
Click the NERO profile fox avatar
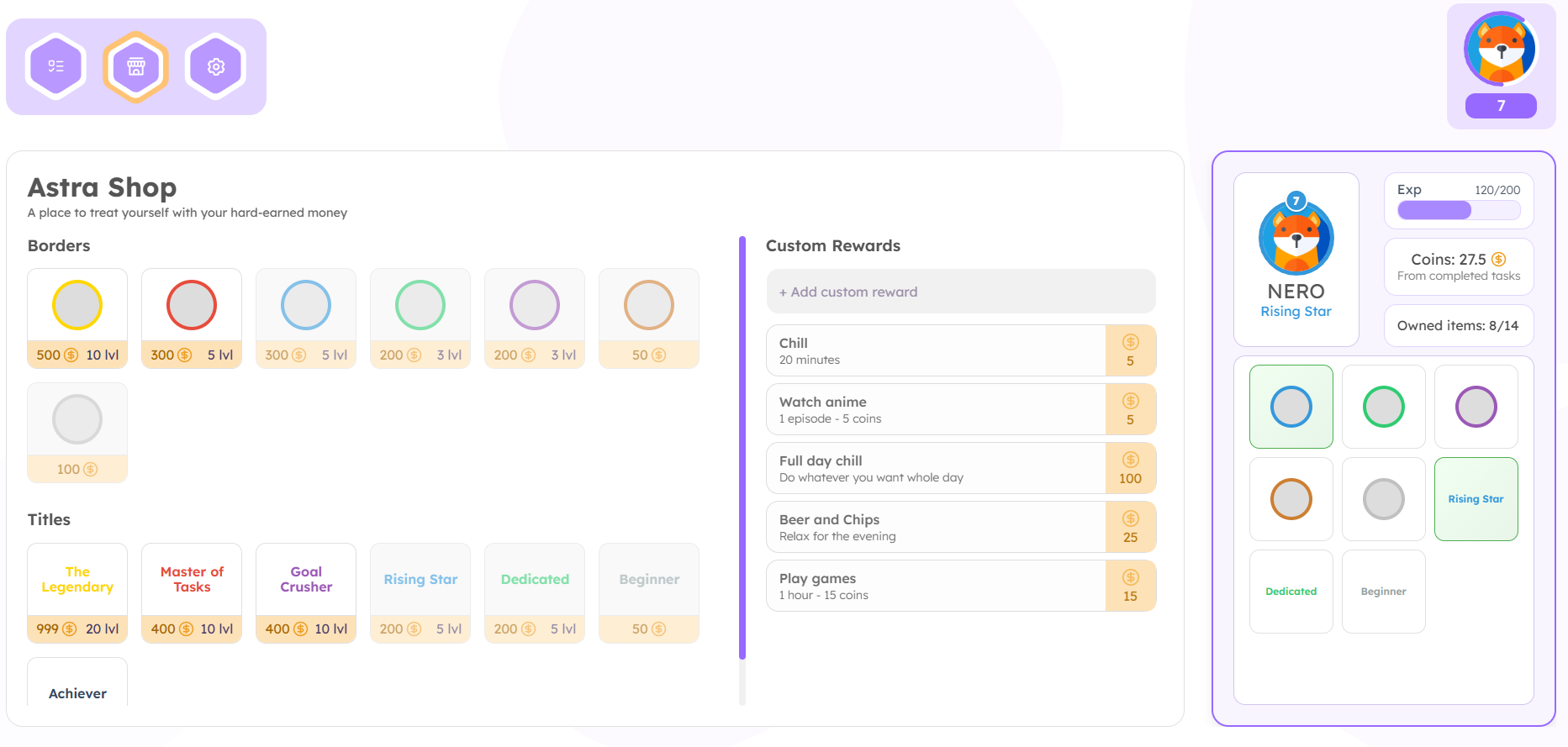click(1296, 237)
